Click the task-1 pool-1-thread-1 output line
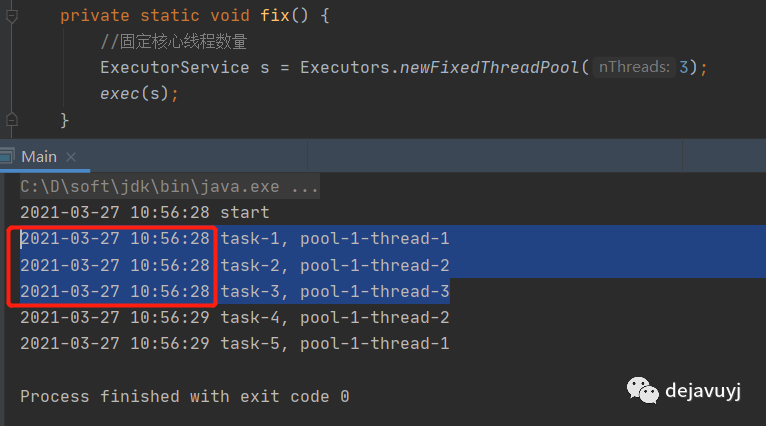766x426 pixels. [334, 239]
